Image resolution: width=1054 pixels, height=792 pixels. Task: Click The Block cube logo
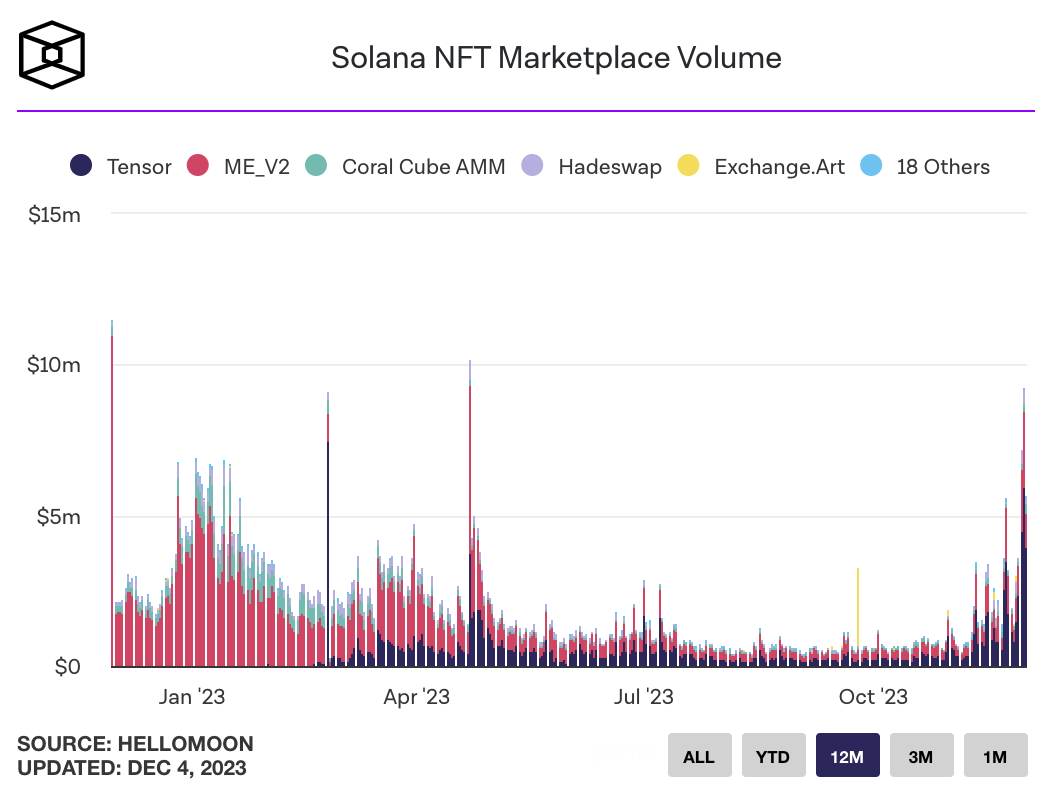tap(52, 55)
